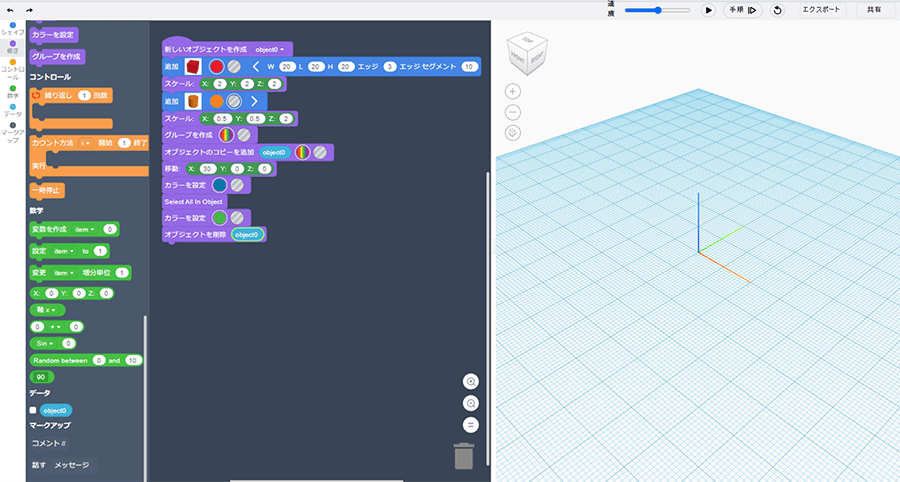Undo the last action with the back arrow
Viewport: 900px width, 482px height.
point(10,10)
